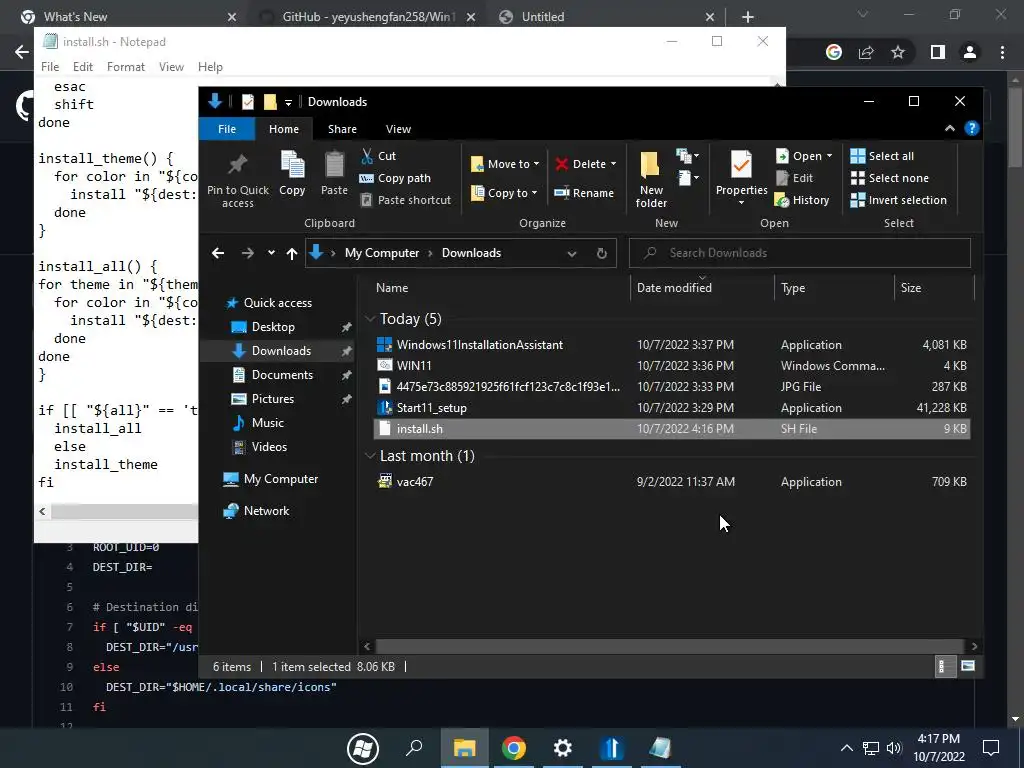Click the Copy icon in Clipboard group
Screen dimensions: 1024x768
[292, 174]
